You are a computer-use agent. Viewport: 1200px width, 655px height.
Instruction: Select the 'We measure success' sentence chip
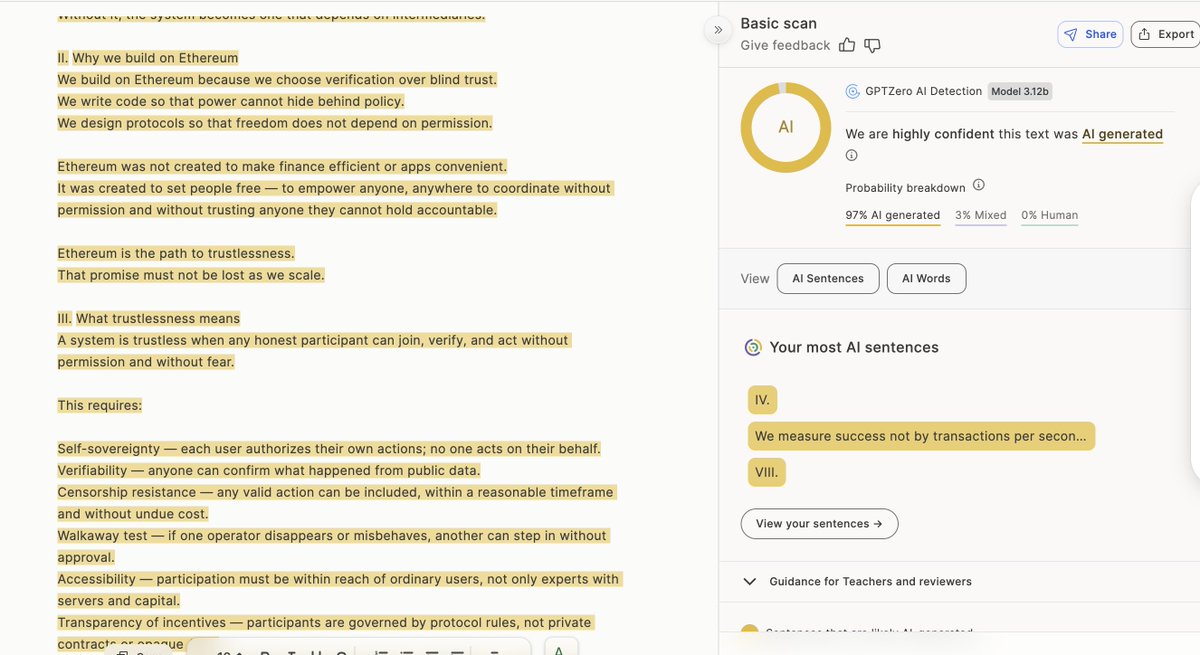921,436
